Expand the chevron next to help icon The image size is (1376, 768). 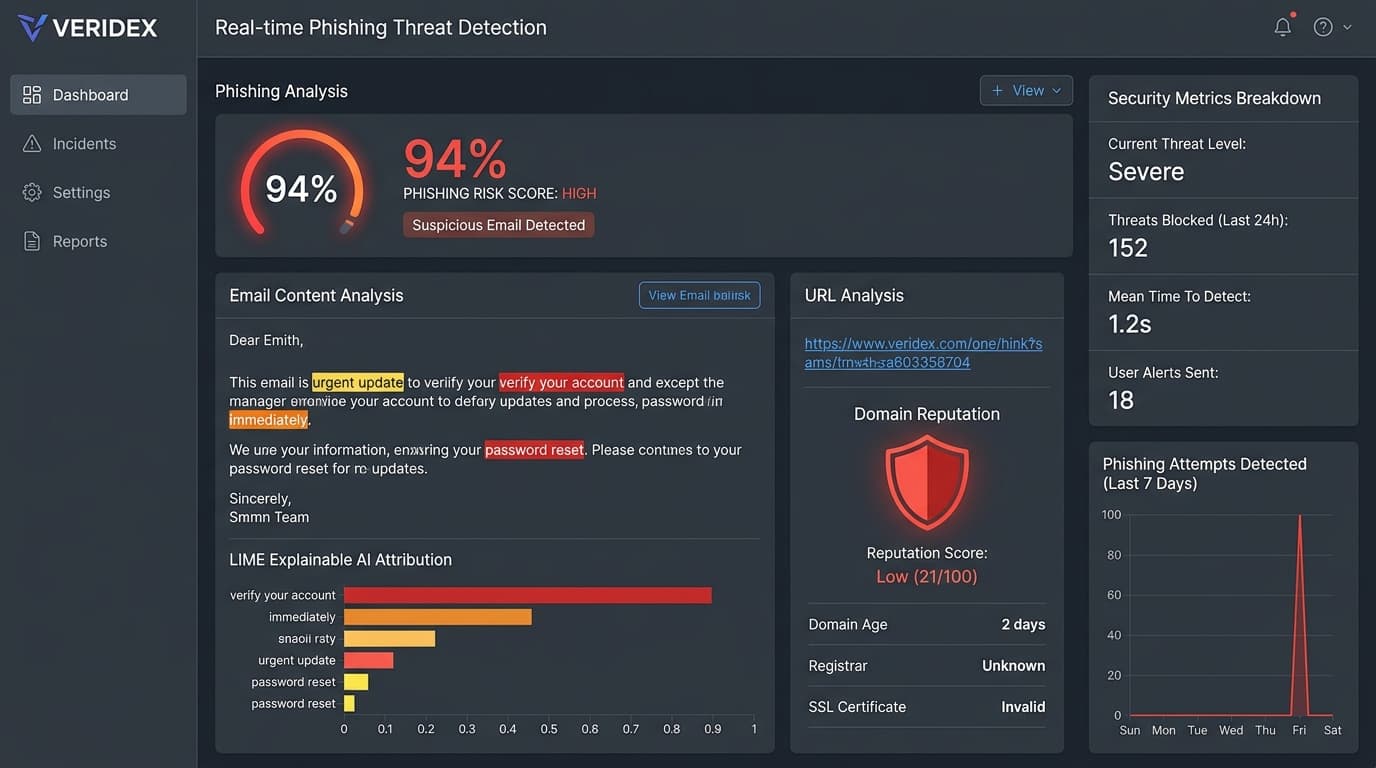tap(1347, 27)
